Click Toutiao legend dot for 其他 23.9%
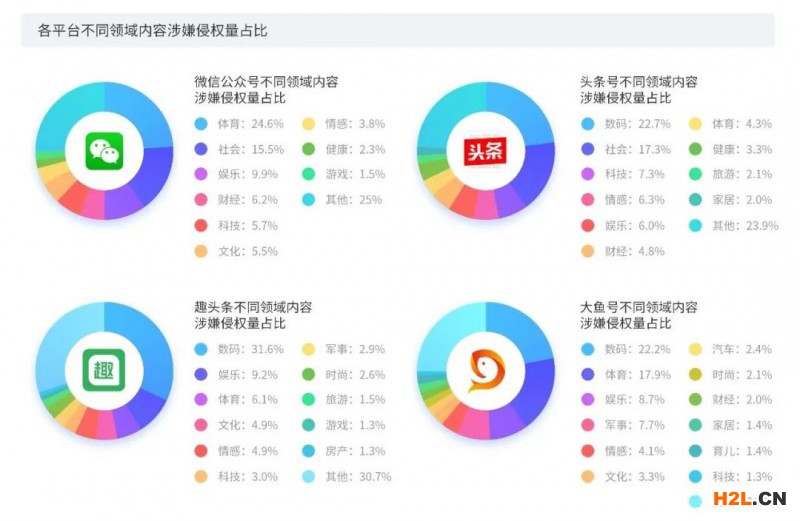The image size is (800, 521). (695, 226)
